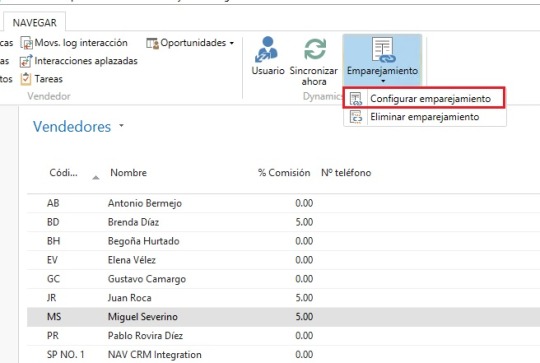
Task: Select the Brenda Díaz name cell
Action: click(133, 222)
